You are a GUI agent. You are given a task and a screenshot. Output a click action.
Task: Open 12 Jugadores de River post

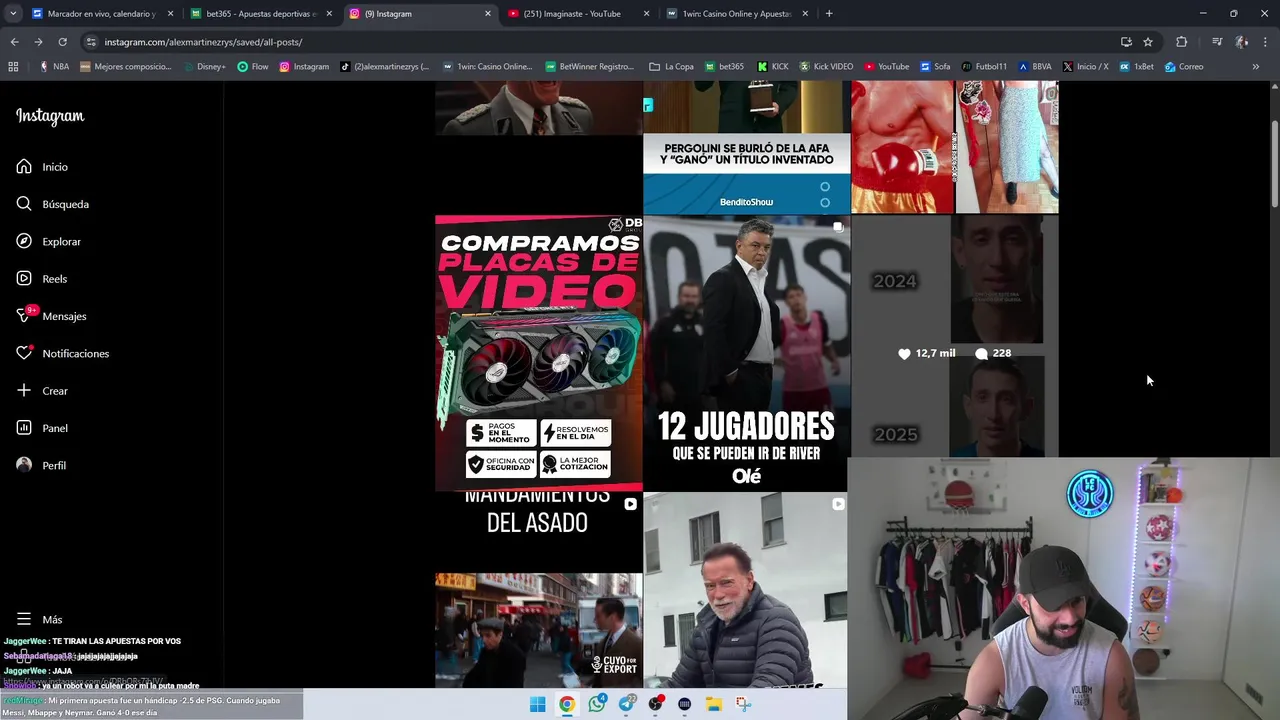point(746,353)
